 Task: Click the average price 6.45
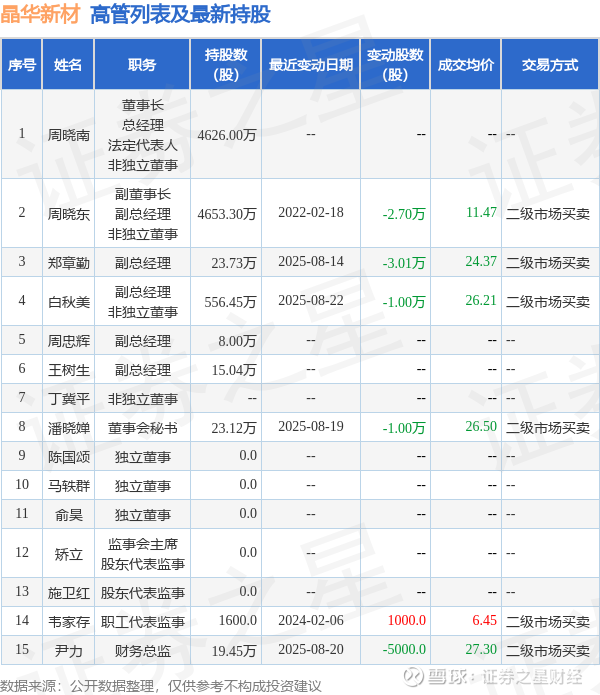pos(484,620)
